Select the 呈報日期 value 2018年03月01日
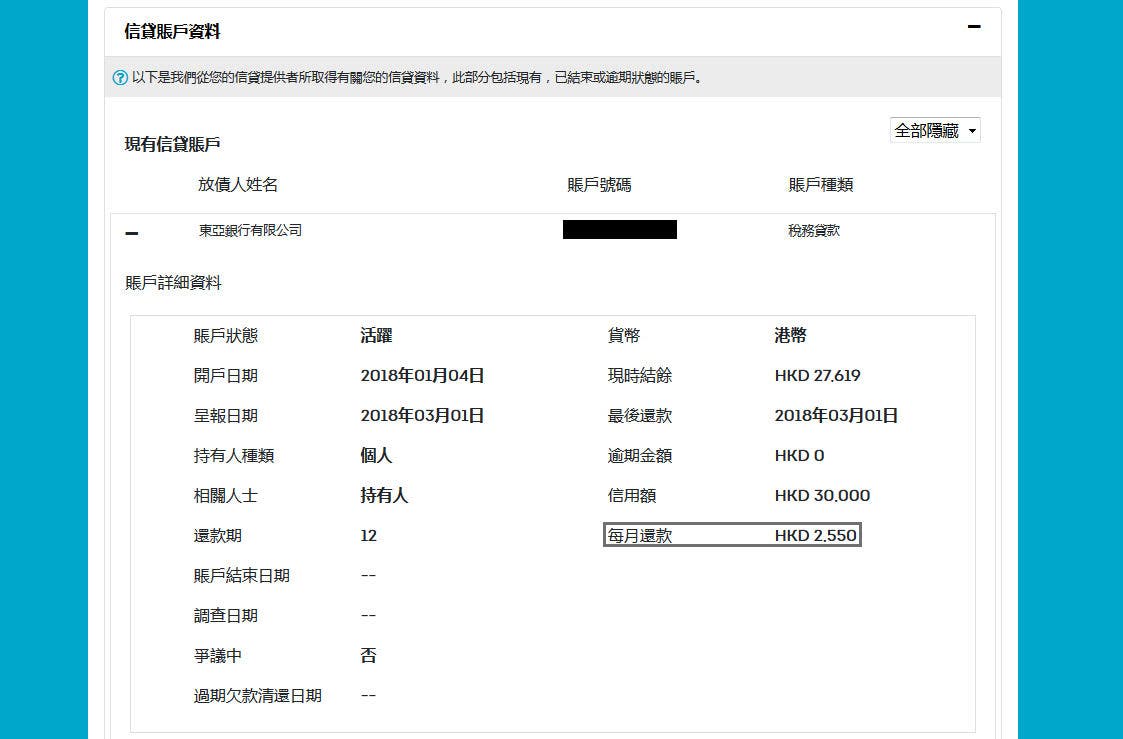Screen dimensions: 1123x739 pos(423,416)
